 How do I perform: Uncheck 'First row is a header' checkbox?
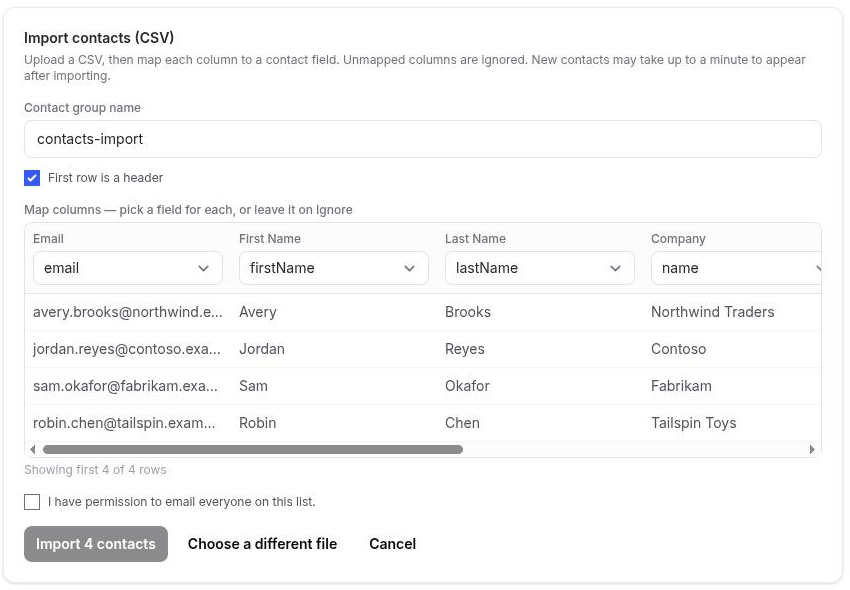[32, 178]
